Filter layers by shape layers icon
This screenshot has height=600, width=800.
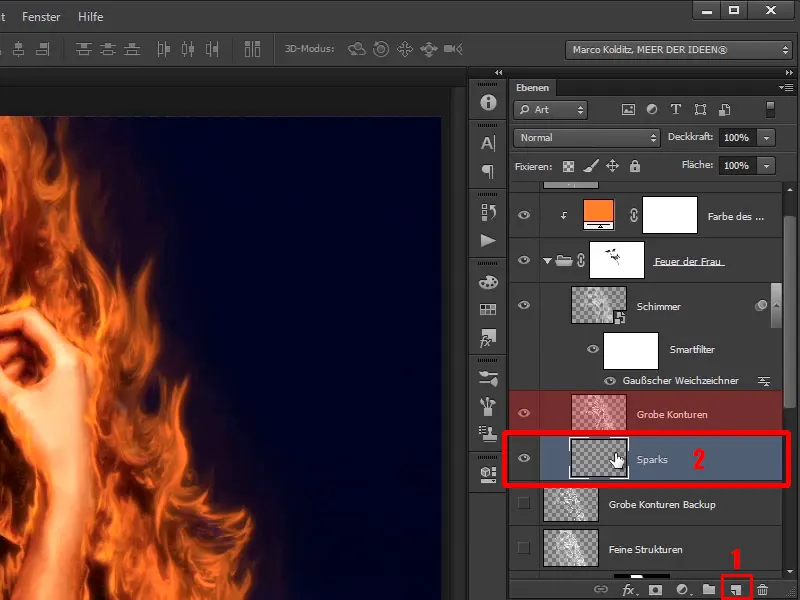click(x=701, y=110)
